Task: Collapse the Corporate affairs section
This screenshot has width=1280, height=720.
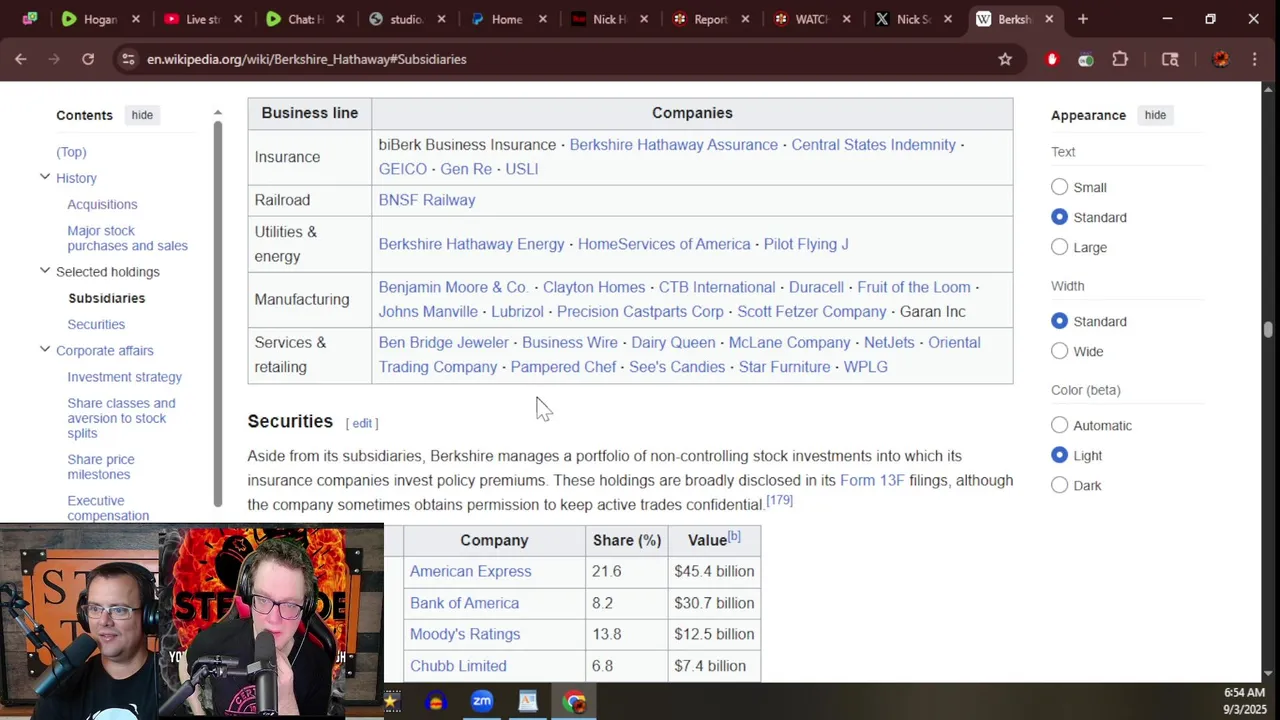Action: pyautogui.click(x=45, y=349)
